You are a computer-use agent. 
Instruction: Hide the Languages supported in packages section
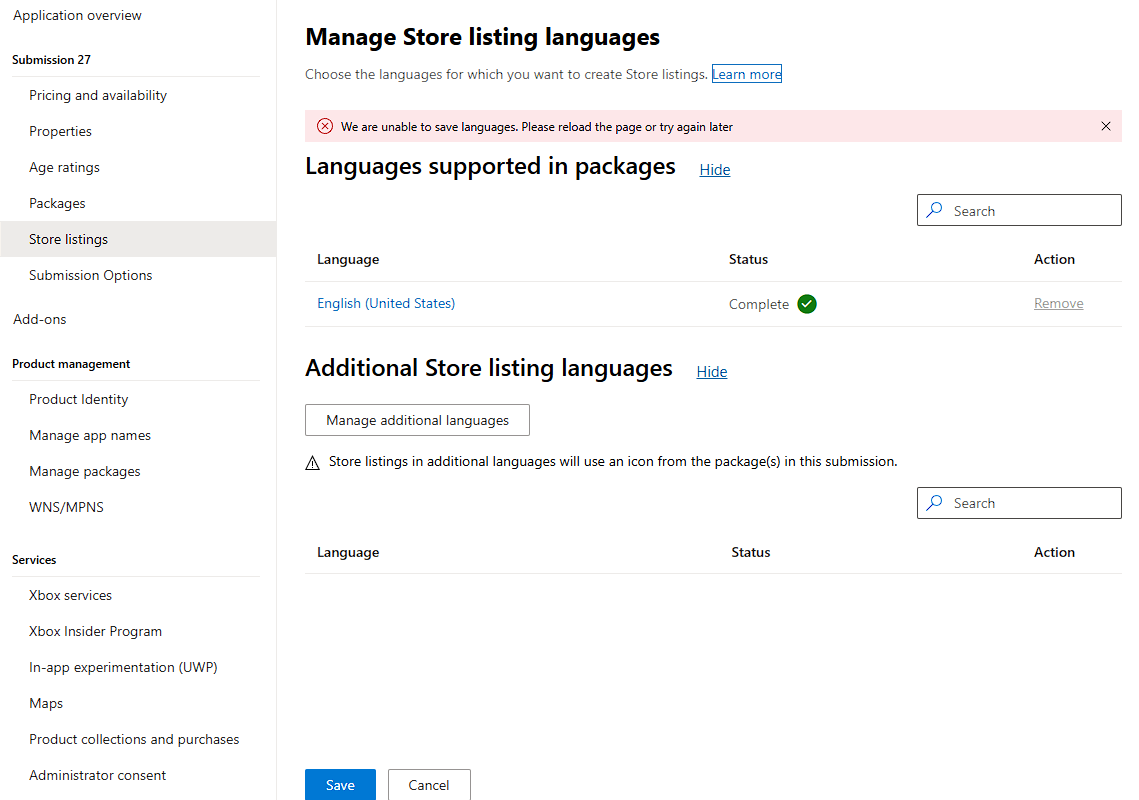pos(715,169)
